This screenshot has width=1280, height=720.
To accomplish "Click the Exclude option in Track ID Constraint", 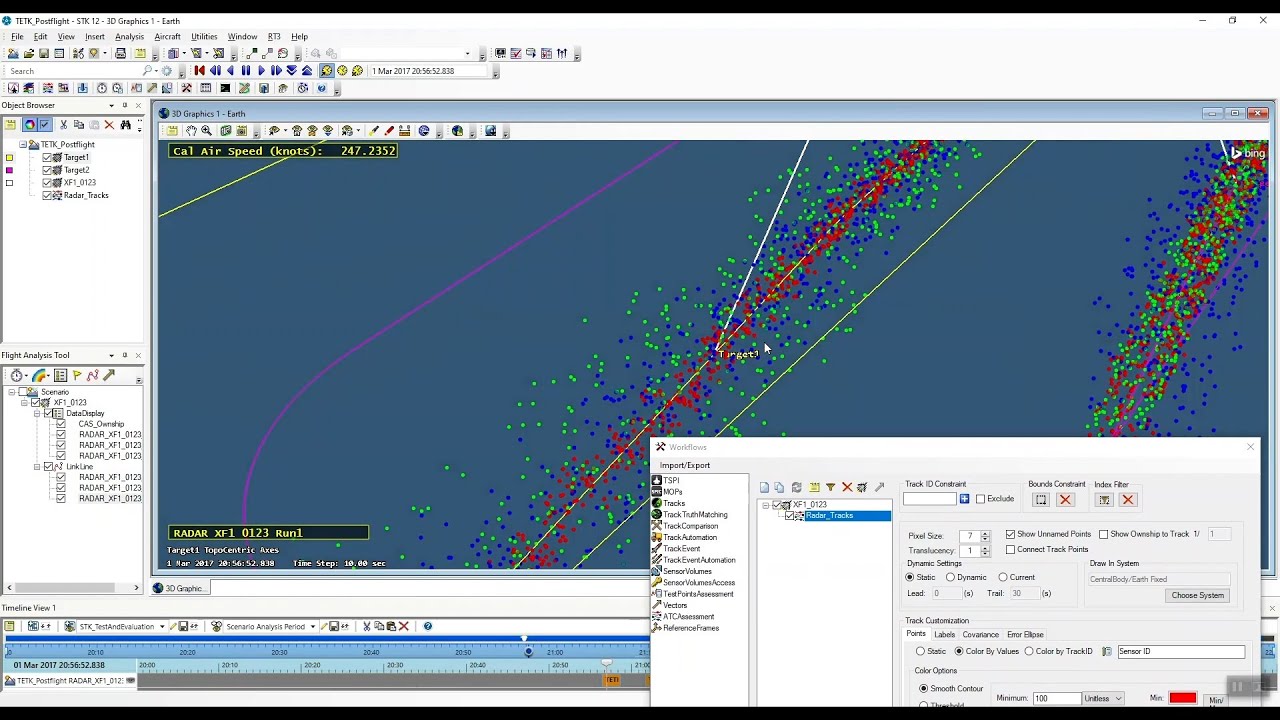I will 980,499.
